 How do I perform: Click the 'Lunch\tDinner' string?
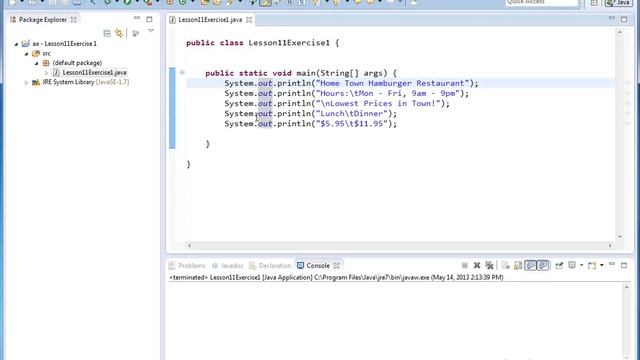tap(351, 114)
